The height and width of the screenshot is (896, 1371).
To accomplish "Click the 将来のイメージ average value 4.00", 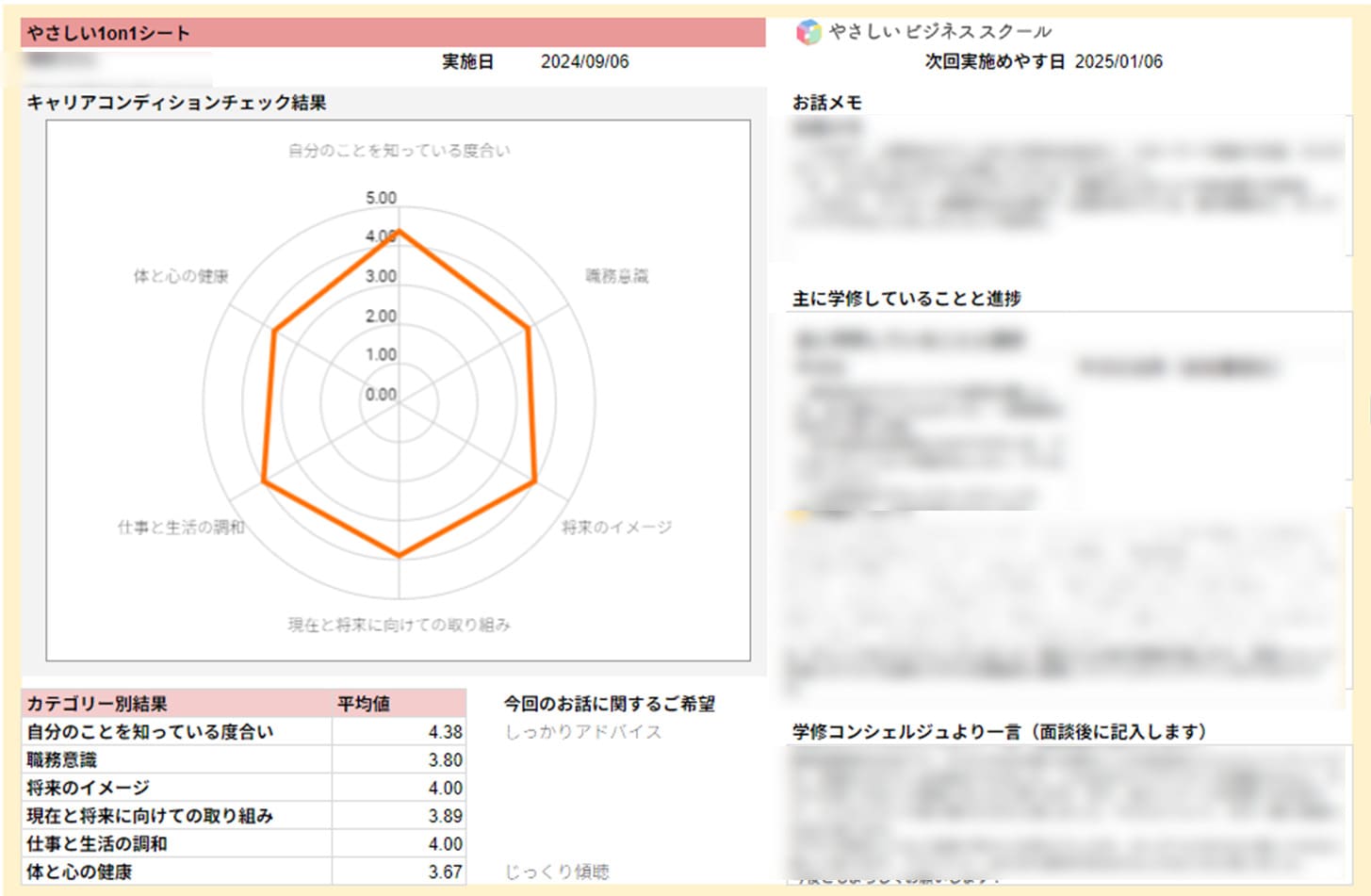I will coord(445,788).
